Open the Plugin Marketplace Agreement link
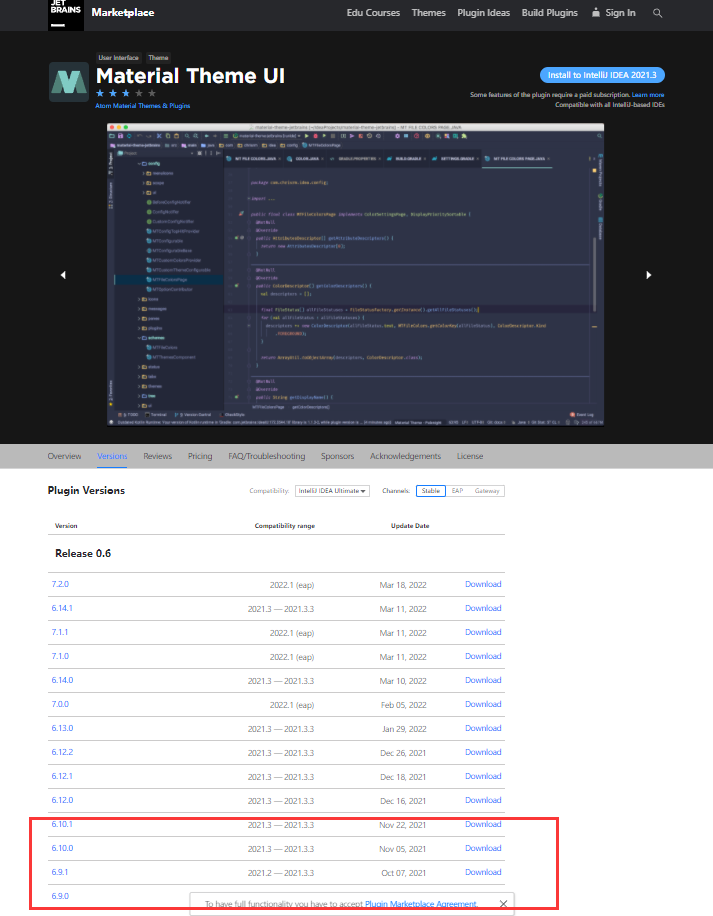Viewport: 713px width, 916px height. pos(421,904)
